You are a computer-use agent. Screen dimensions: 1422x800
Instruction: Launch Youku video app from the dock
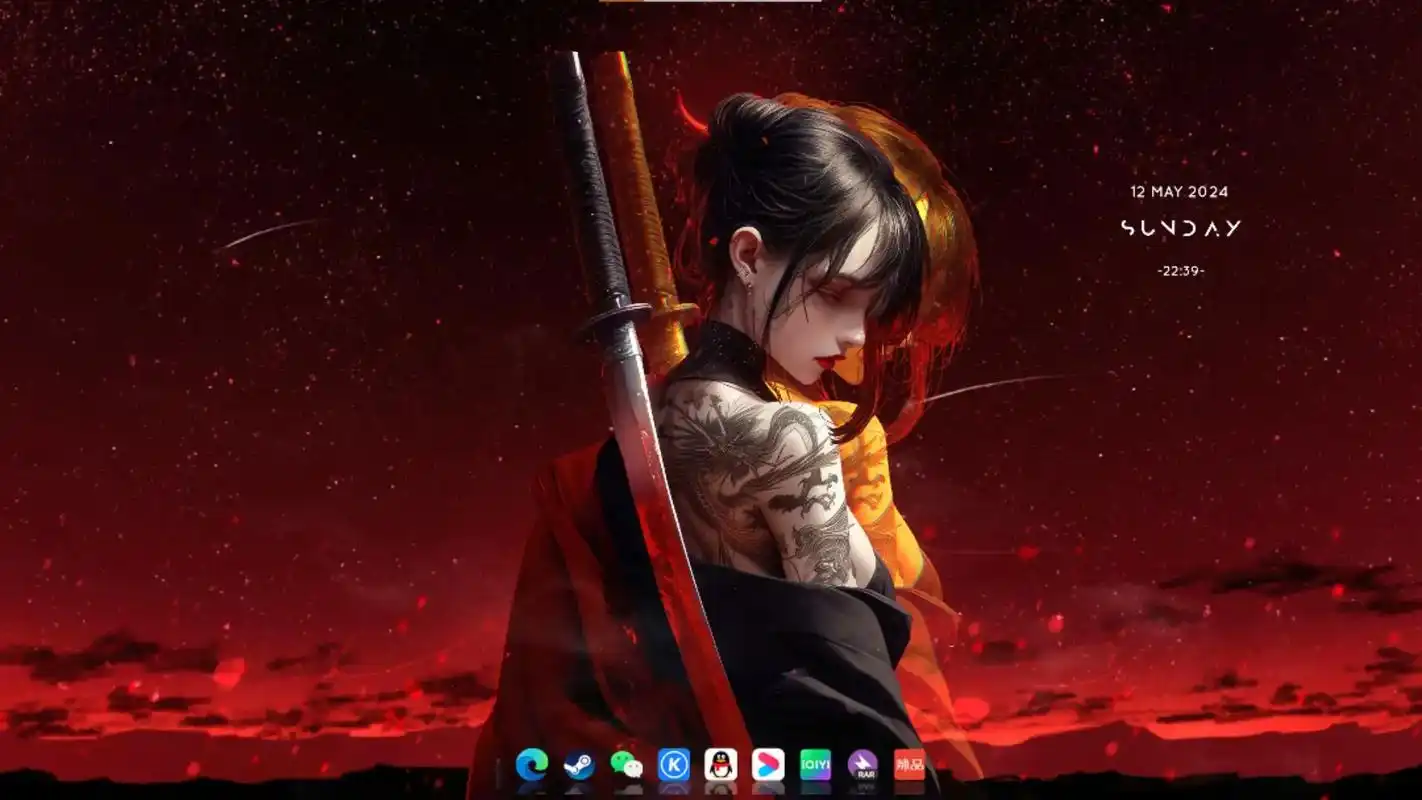768,765
